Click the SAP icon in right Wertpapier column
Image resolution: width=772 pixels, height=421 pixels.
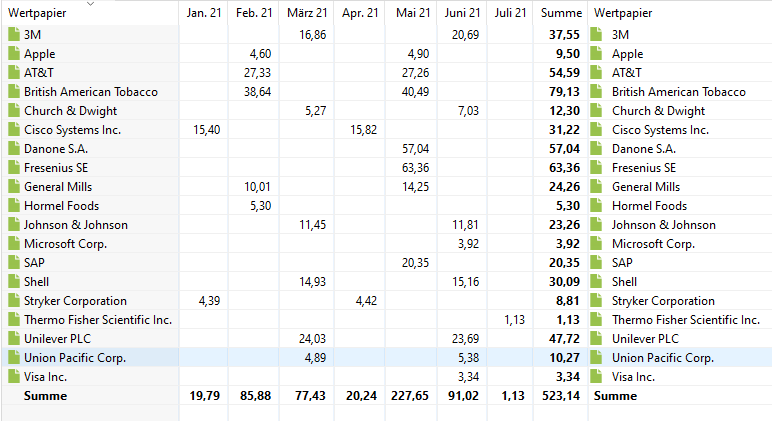(x=596, y=262)
